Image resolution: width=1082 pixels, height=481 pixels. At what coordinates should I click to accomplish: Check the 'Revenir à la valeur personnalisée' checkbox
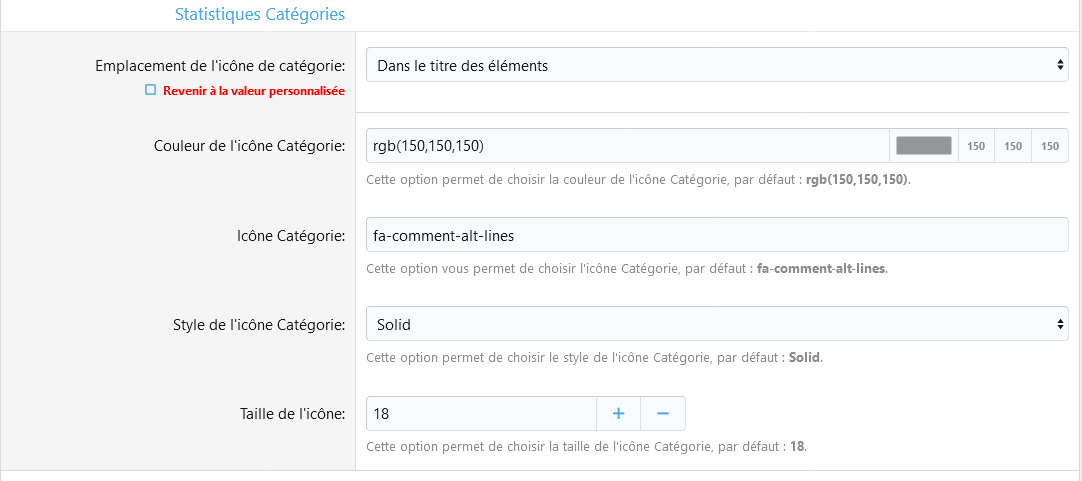(x=151, y=90)
